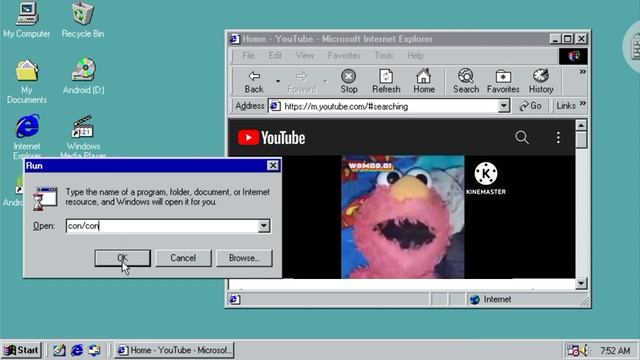Click the Links toolbar label
640x360 pixels.
click(566, 106)
